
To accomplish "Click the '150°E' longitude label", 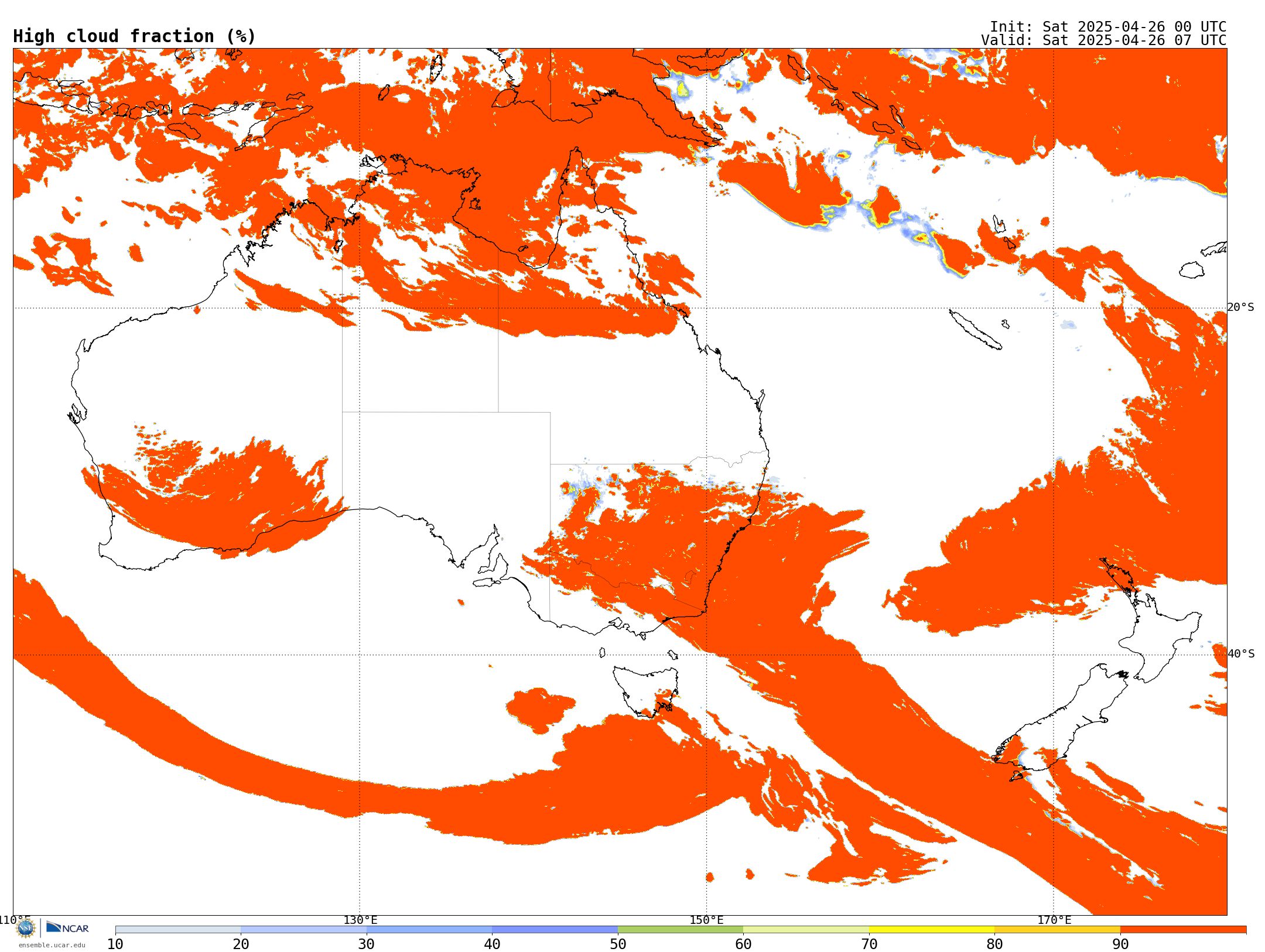I will (x=706, y=920).
